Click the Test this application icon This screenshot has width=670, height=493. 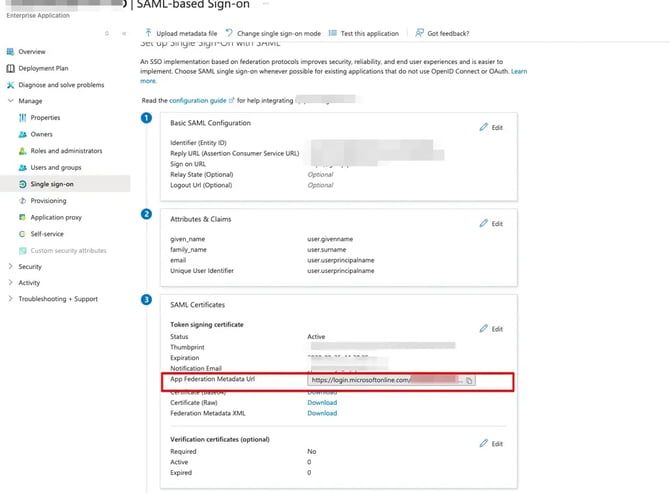click(x=332, y=33)
